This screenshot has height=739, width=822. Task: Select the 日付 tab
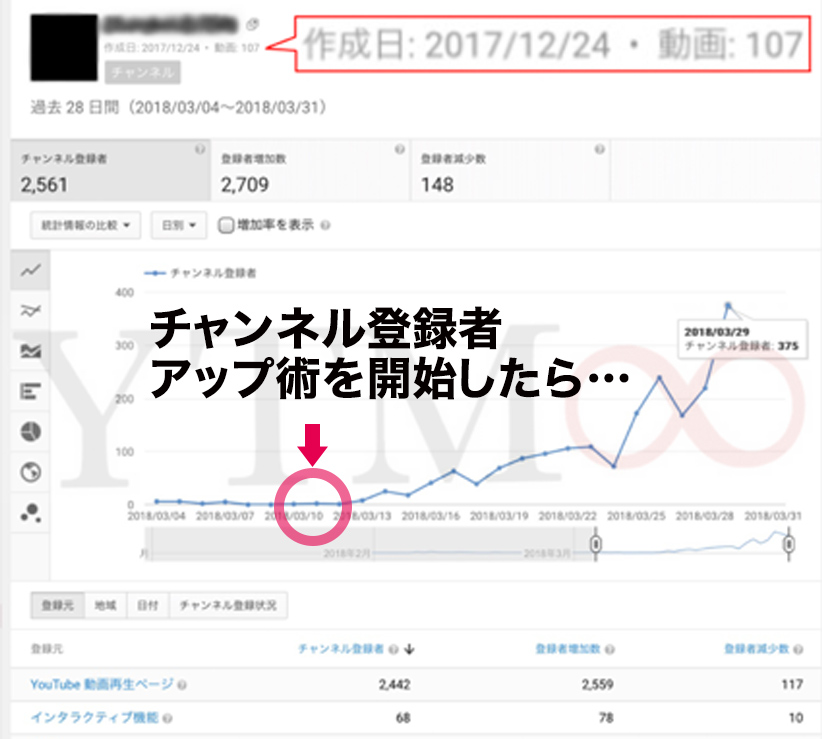point(146,605)
